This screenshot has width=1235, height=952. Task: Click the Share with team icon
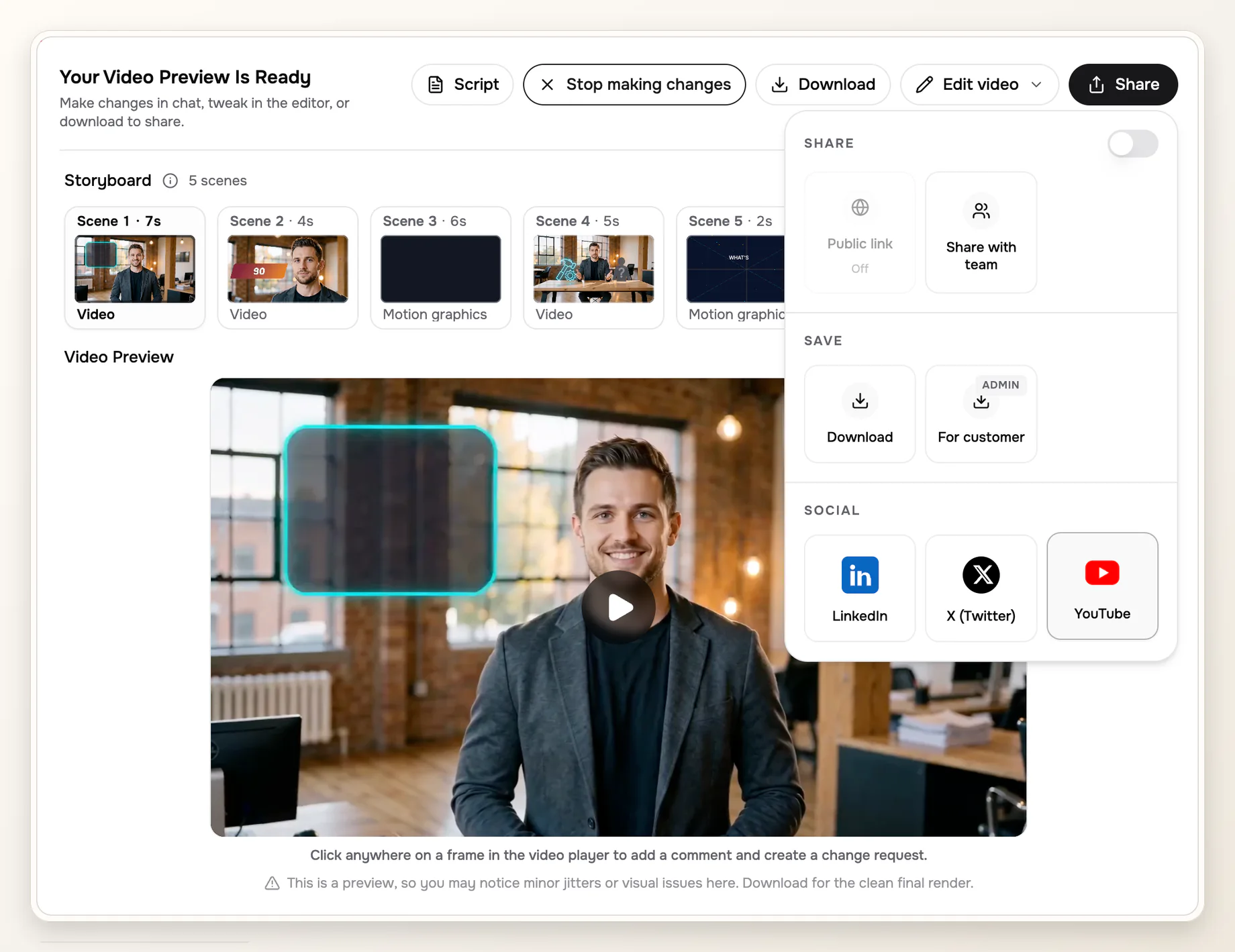(981, 211)
